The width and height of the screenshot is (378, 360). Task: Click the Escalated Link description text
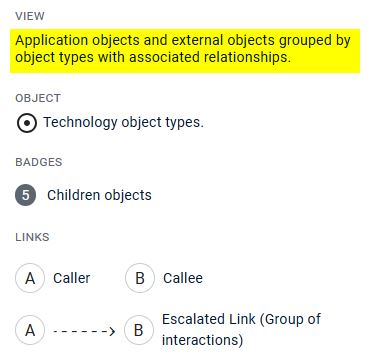tap(241, 330)
